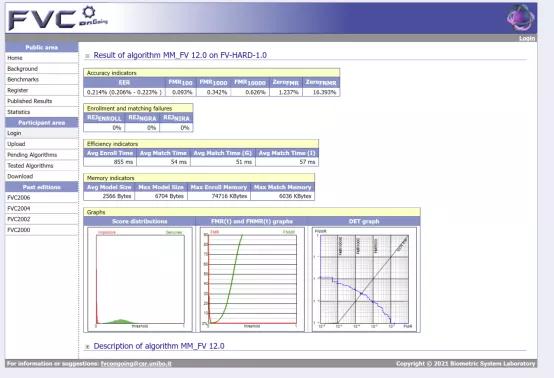
Task: Open Pending Algorithms
Action: pyautogui.click(x=32, y=155)
